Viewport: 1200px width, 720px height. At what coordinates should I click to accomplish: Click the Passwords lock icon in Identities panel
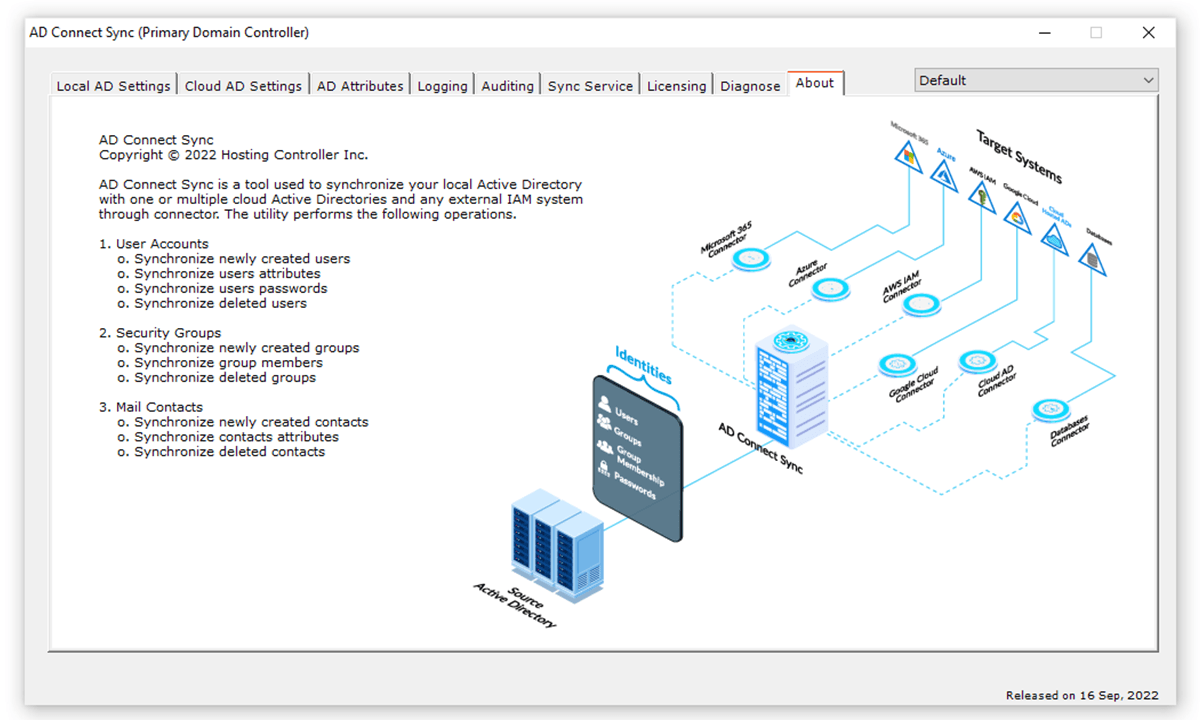point(603,469)
